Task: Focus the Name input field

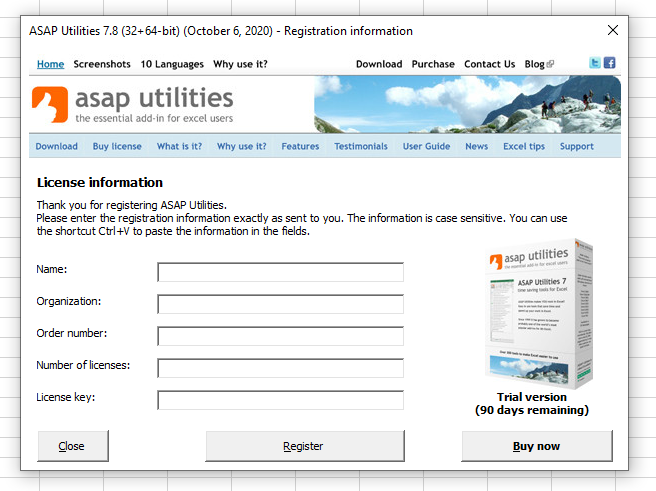Action: tap(280, 272)
